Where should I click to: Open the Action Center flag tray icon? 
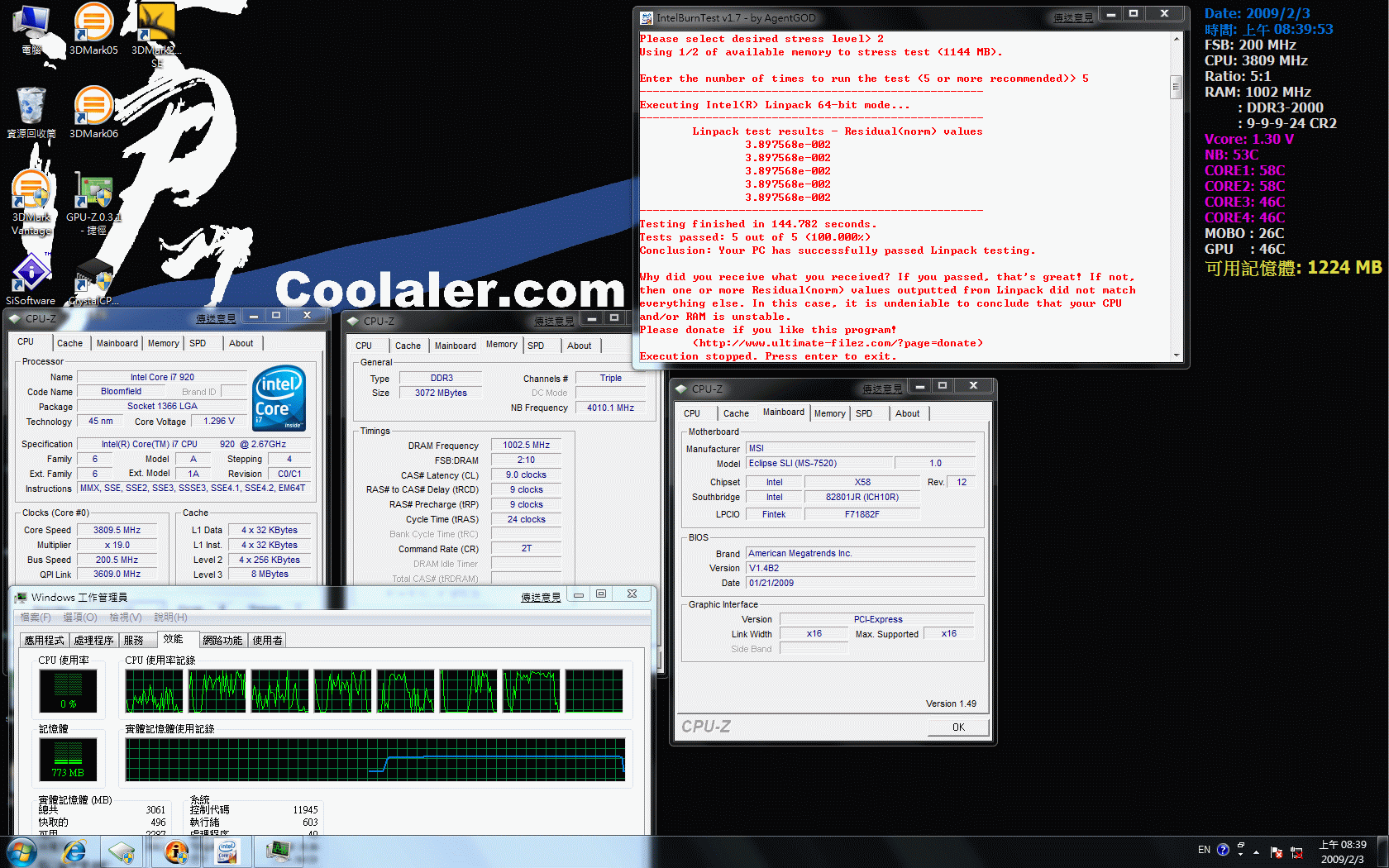(1276, 851)
